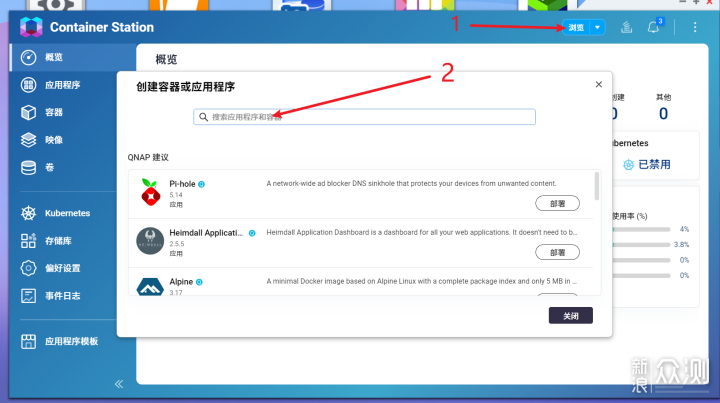Click the 偏好设置 gear icon
Viewport: 720px width, 403px height.
pyautogui.click(x=28, y=268)
